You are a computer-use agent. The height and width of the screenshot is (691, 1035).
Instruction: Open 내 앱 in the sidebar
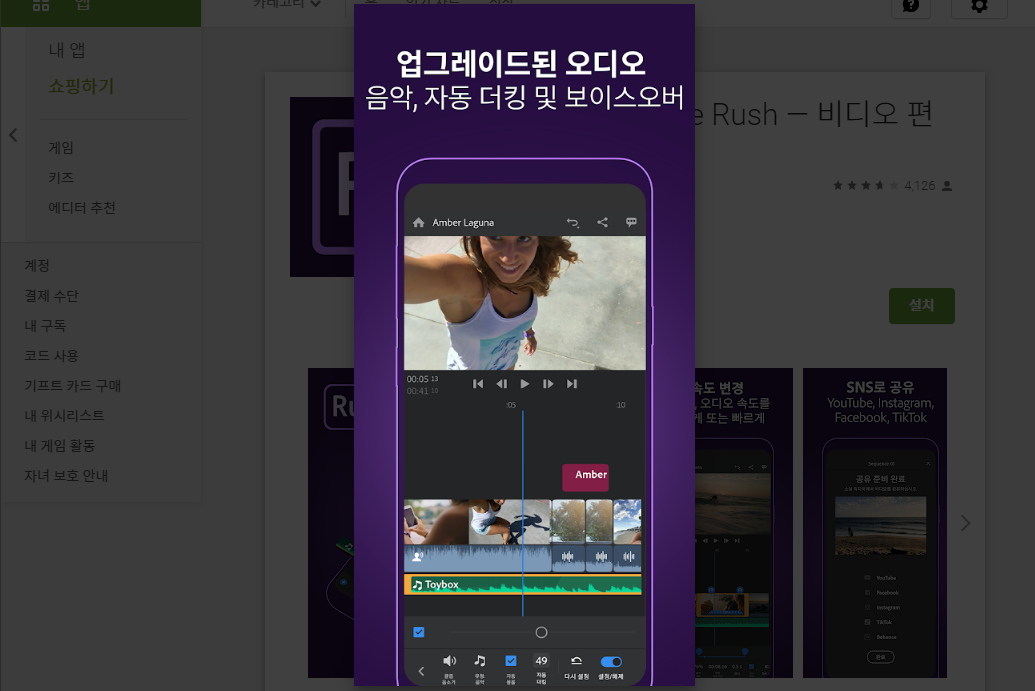click(67, 50)
